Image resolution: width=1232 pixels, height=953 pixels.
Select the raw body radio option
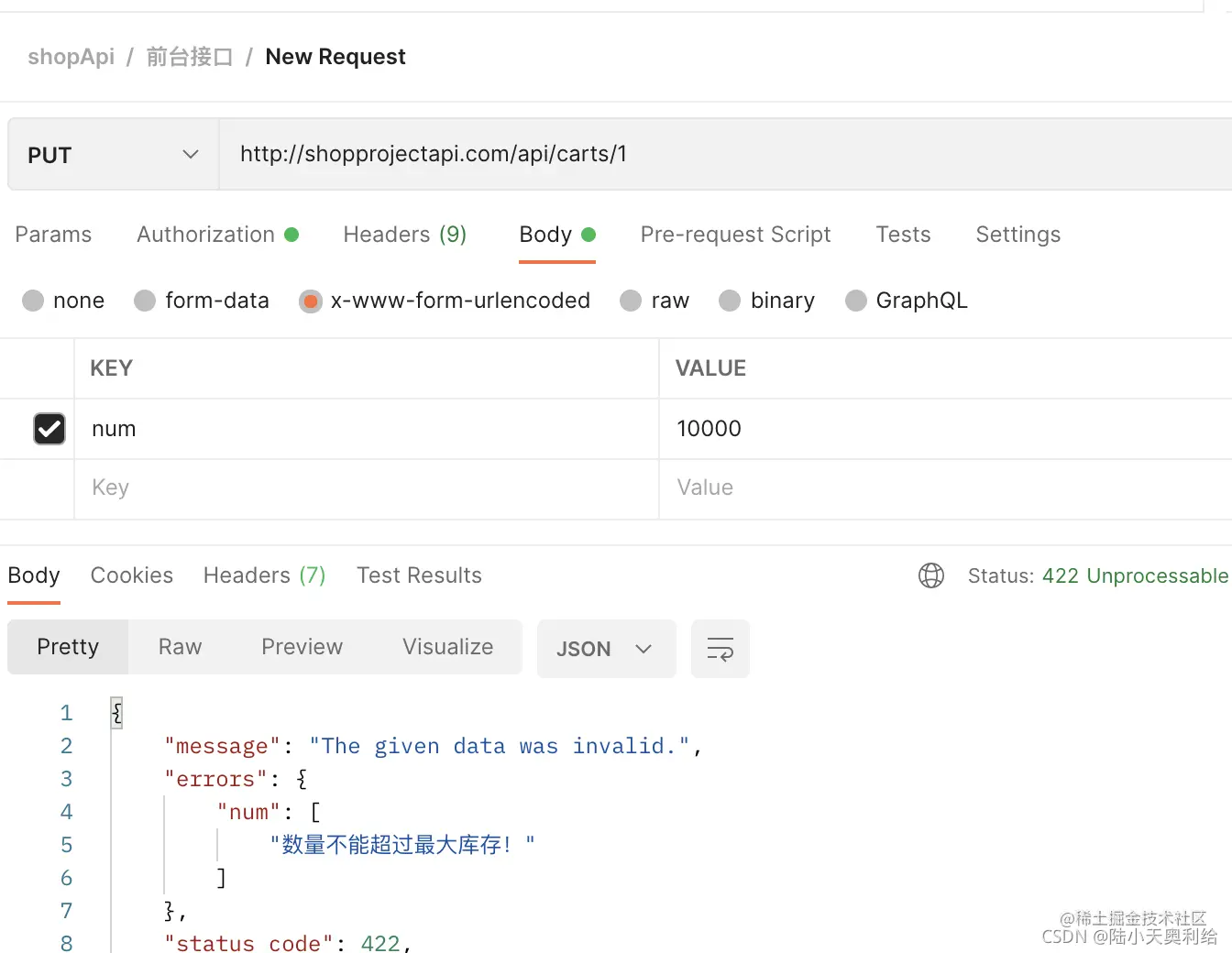[x=631, y=301]
